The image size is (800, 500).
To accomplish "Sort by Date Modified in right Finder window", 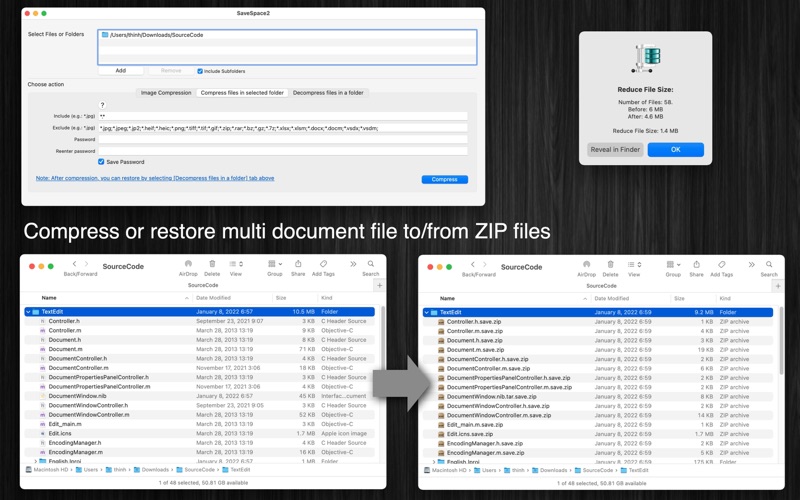I will (611, 298).
